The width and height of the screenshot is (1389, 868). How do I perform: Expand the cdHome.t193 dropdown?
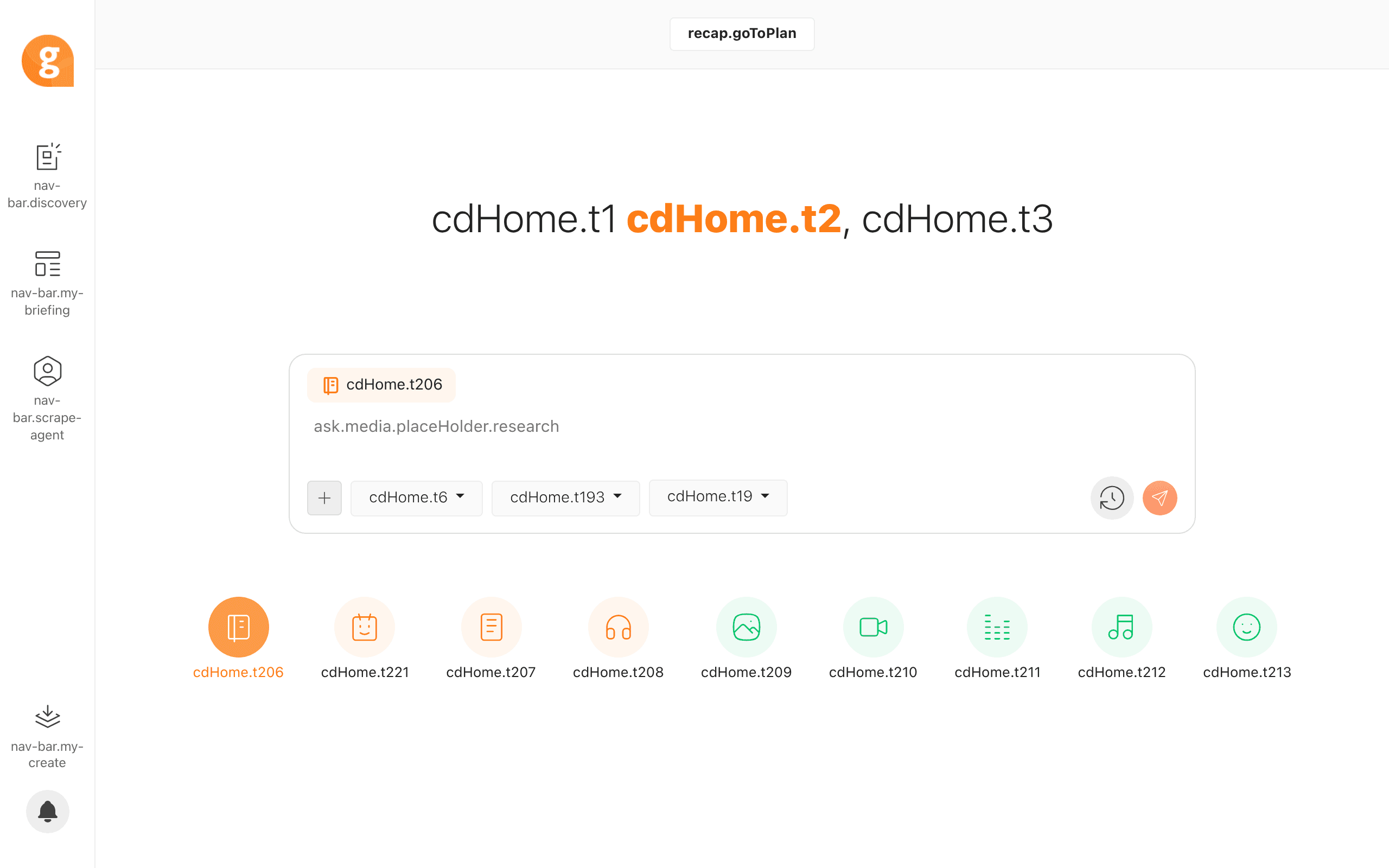[x=565, y=497]
